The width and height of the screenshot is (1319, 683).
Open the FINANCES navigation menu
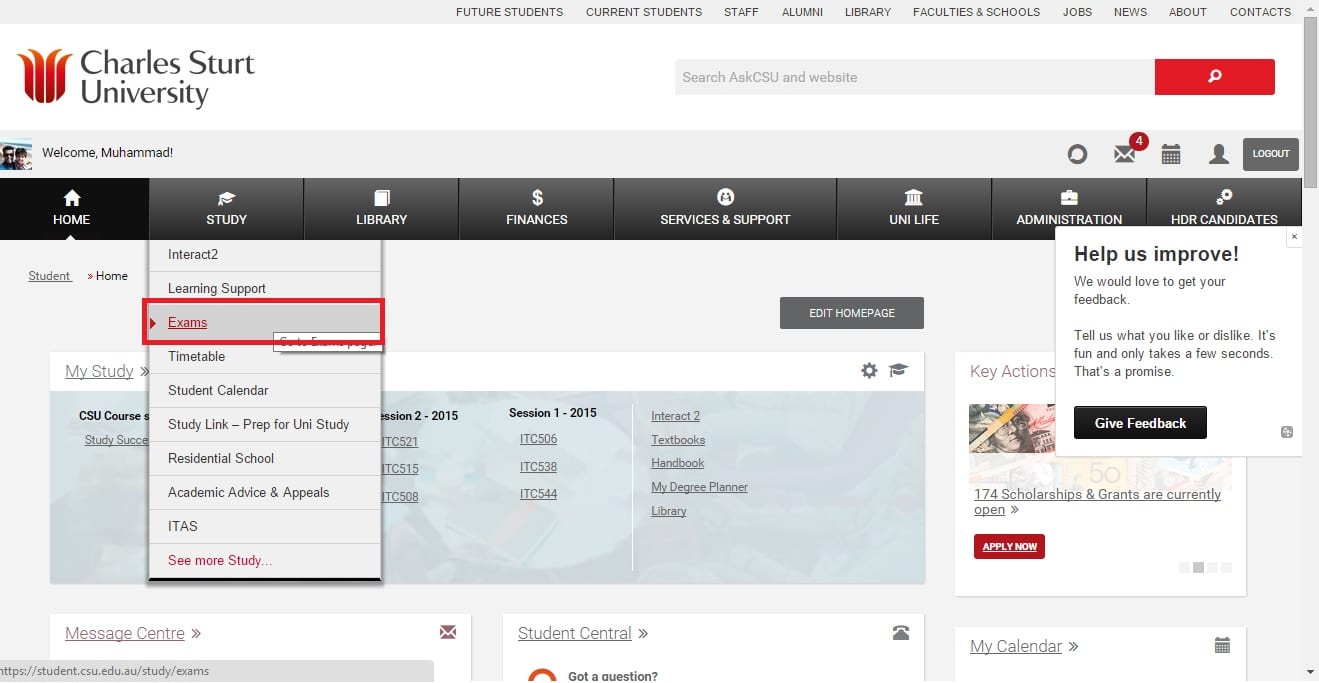pos(536,209)
